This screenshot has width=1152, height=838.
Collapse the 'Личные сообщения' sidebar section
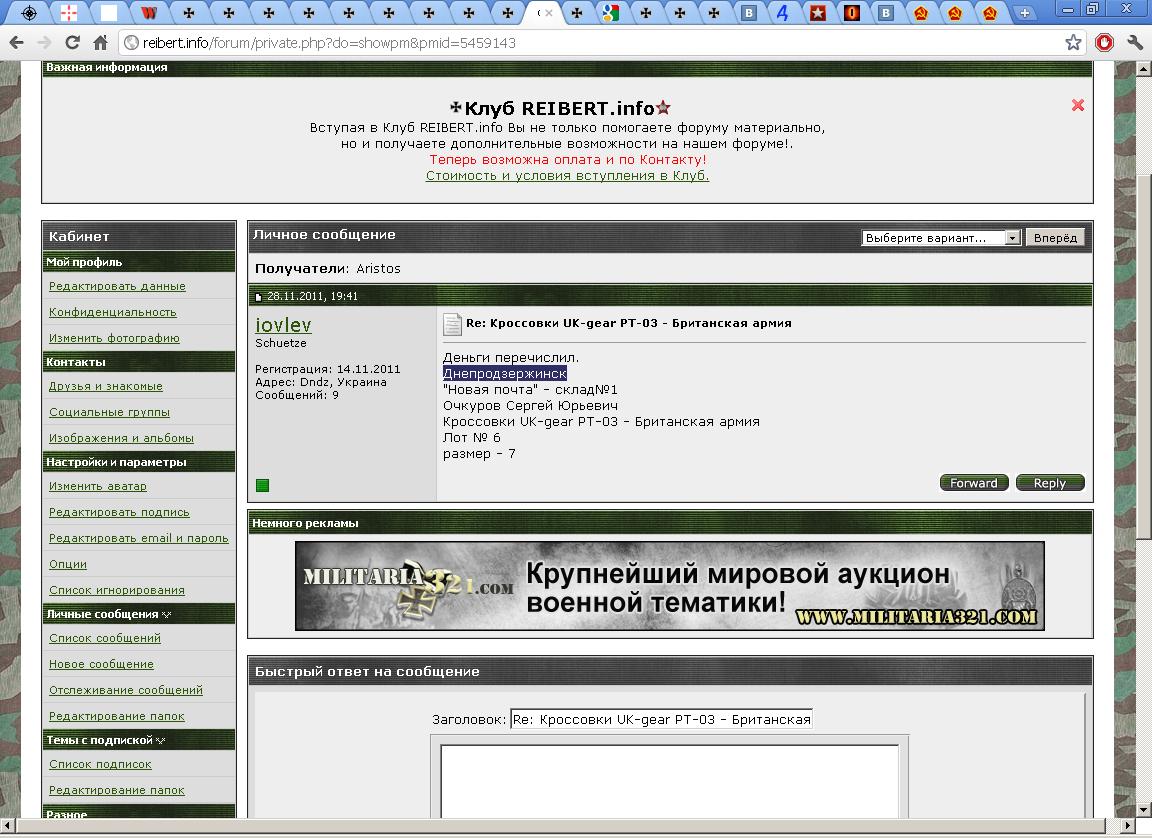[166, 615]
